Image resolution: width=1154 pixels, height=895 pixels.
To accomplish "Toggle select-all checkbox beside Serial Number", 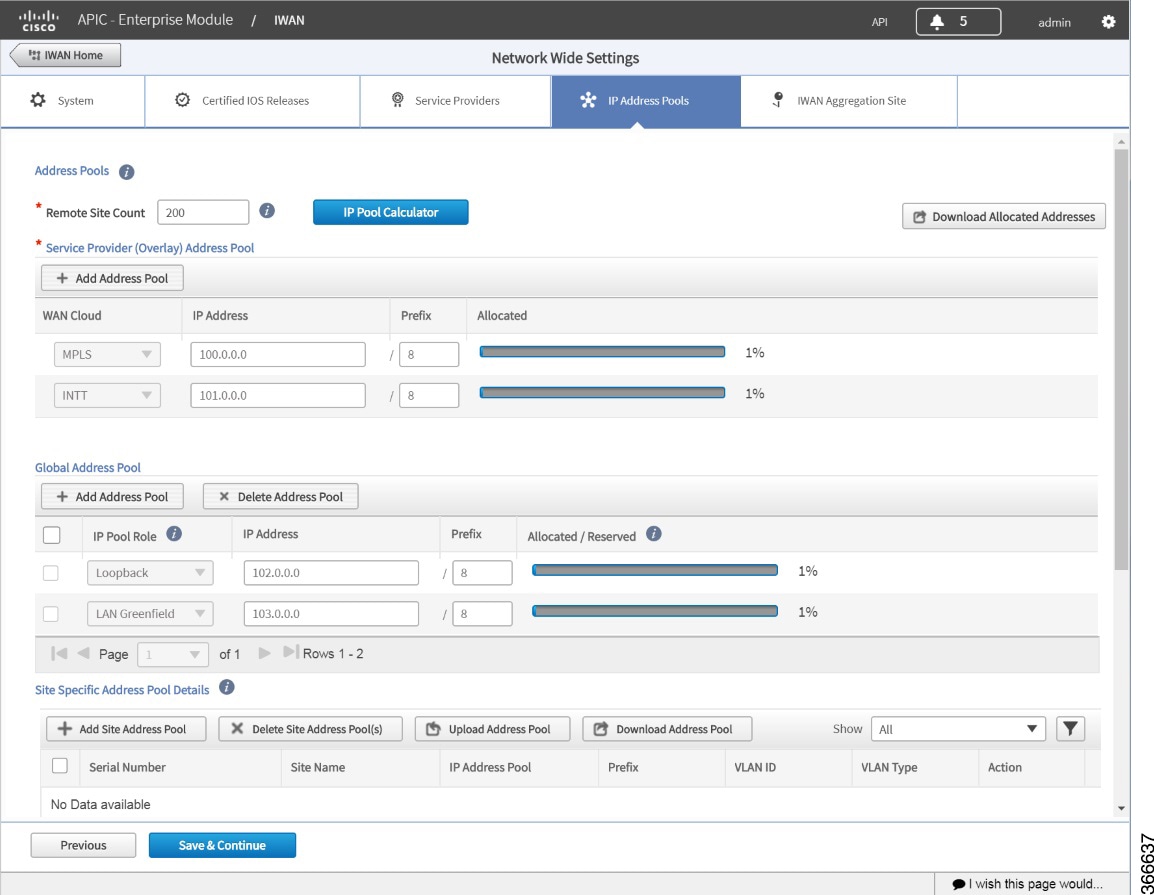I will coord(60,766).
